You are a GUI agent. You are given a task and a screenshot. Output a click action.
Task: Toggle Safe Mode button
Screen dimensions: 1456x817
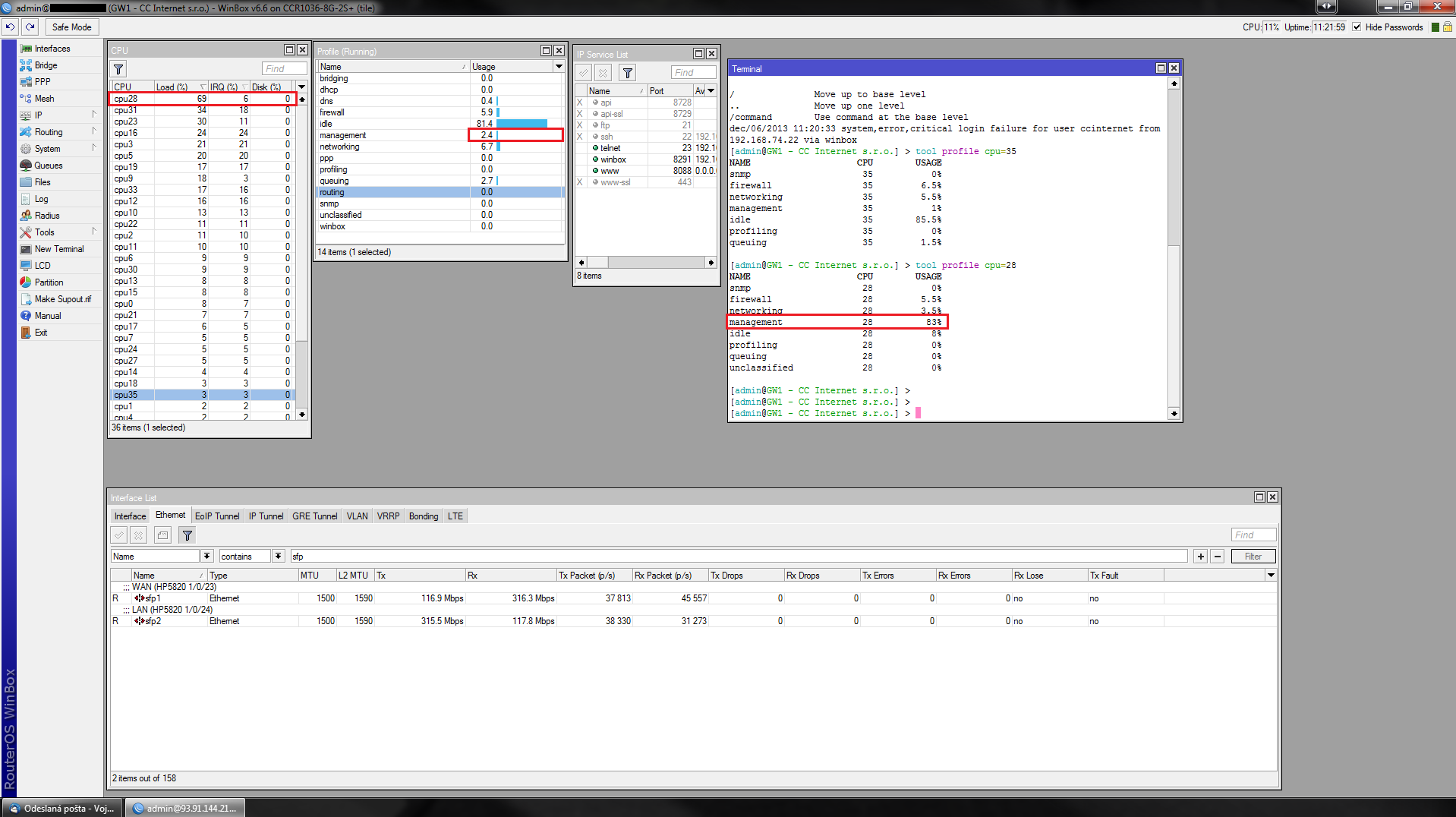click(x=71, y=27)
